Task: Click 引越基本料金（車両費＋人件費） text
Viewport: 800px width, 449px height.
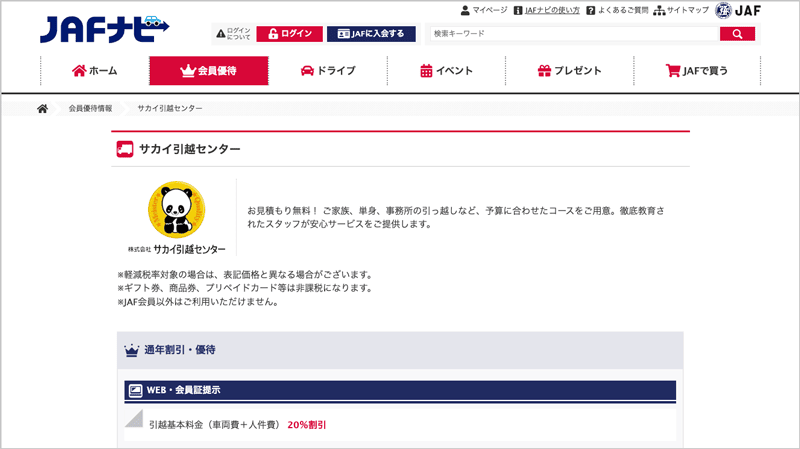Action: coord(215,425)
